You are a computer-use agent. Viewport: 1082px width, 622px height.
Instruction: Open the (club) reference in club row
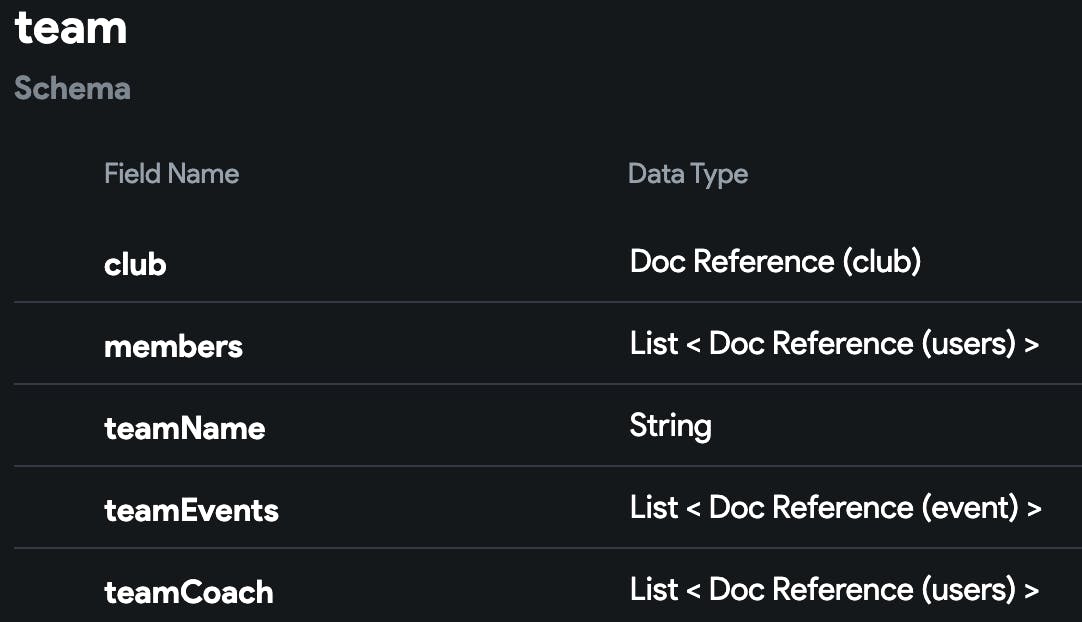pos(881,262)
